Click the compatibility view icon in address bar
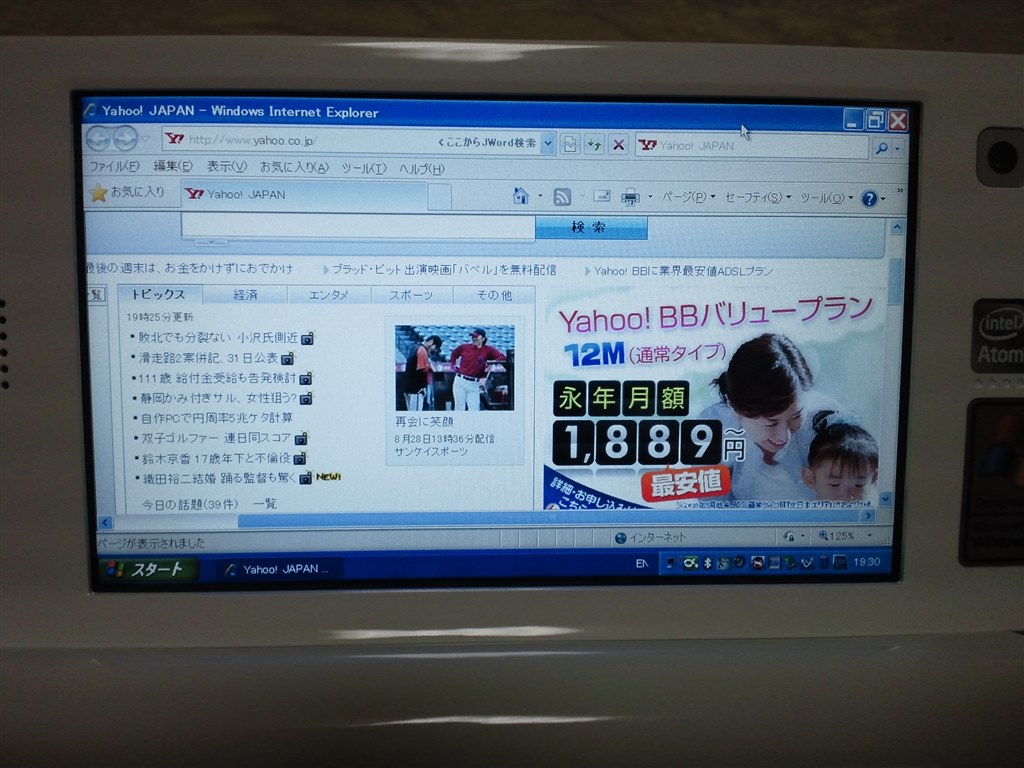 coord(569,144)
